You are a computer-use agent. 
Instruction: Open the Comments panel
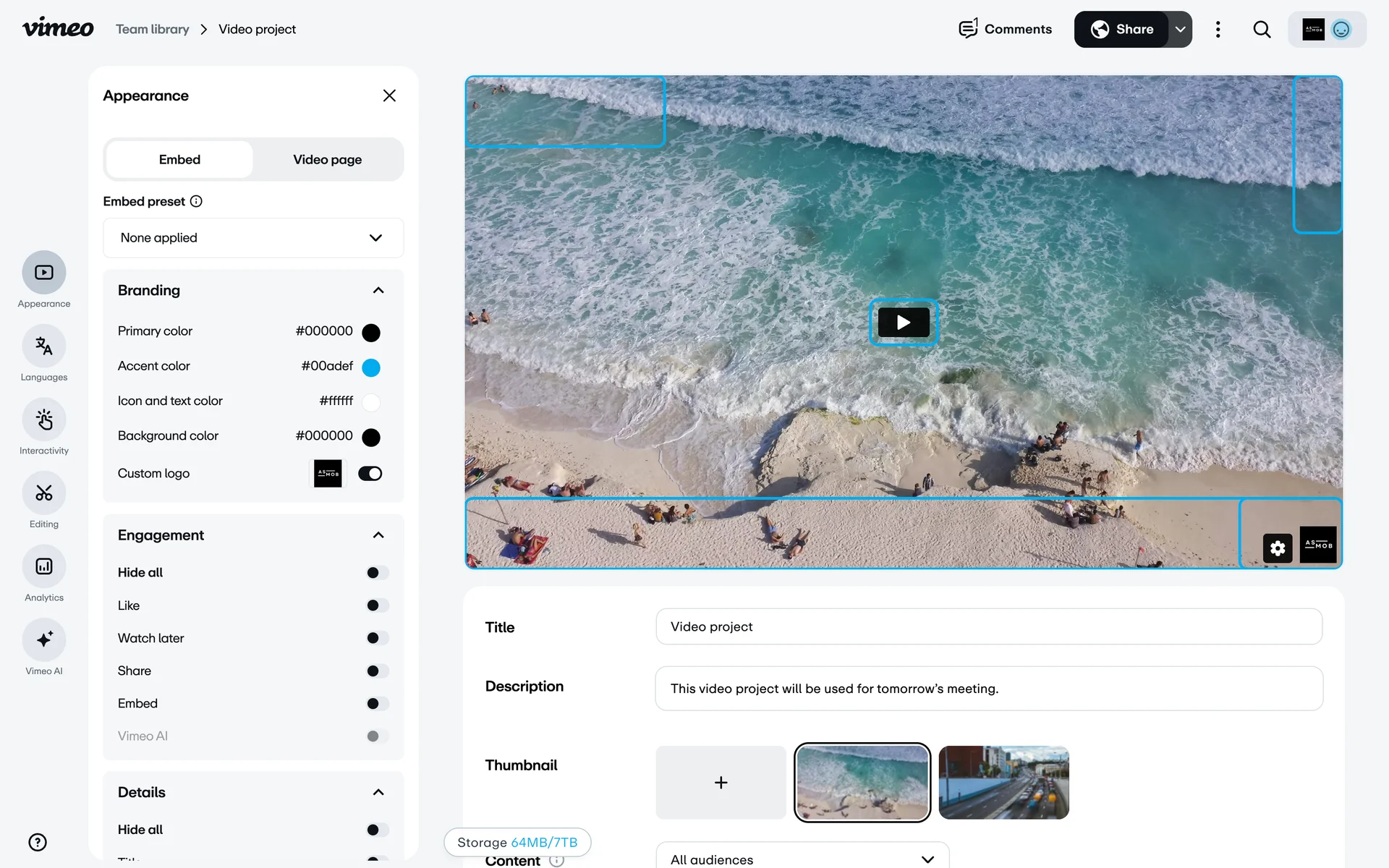pos(1005,30)
